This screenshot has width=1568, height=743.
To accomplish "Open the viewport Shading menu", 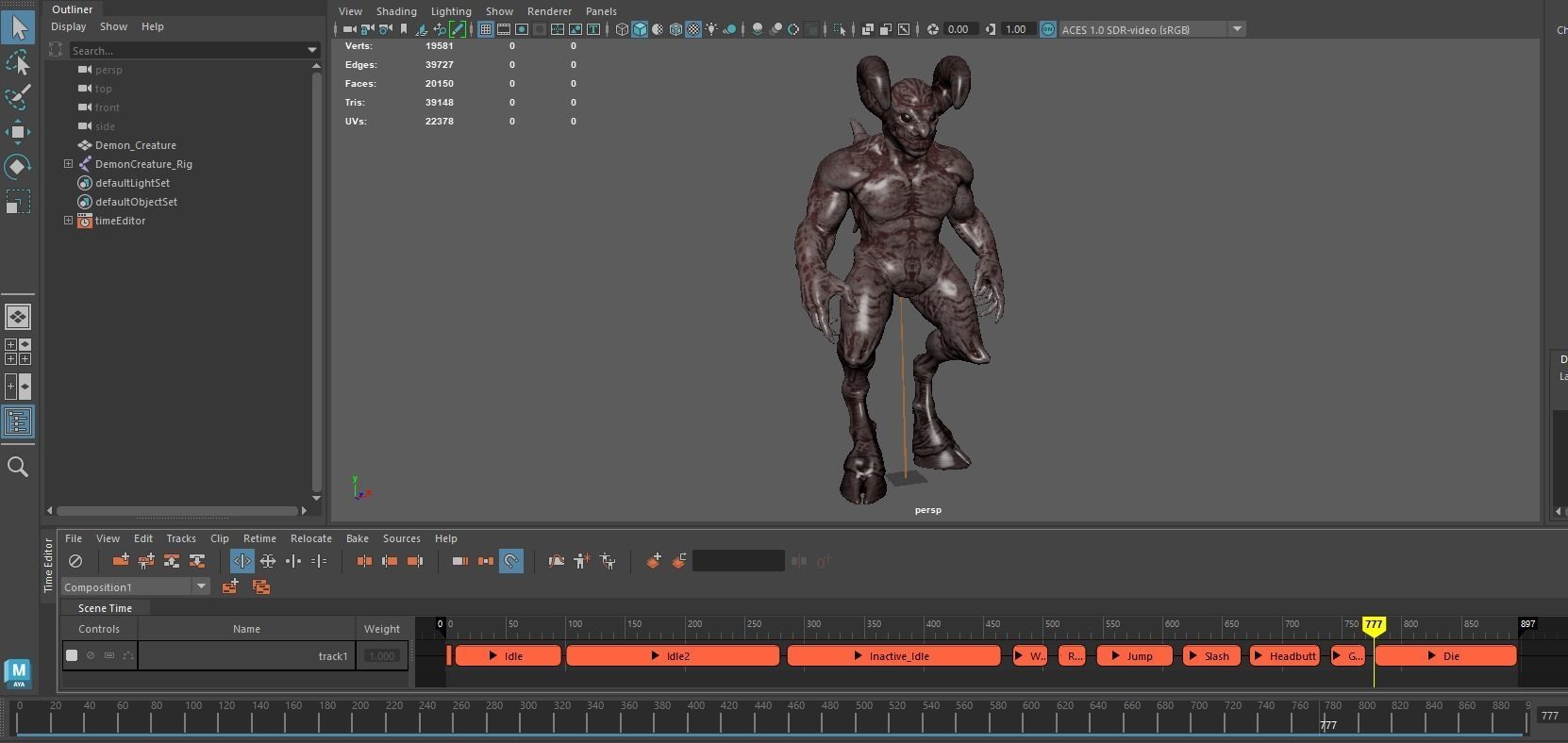I will pos(396,11).
